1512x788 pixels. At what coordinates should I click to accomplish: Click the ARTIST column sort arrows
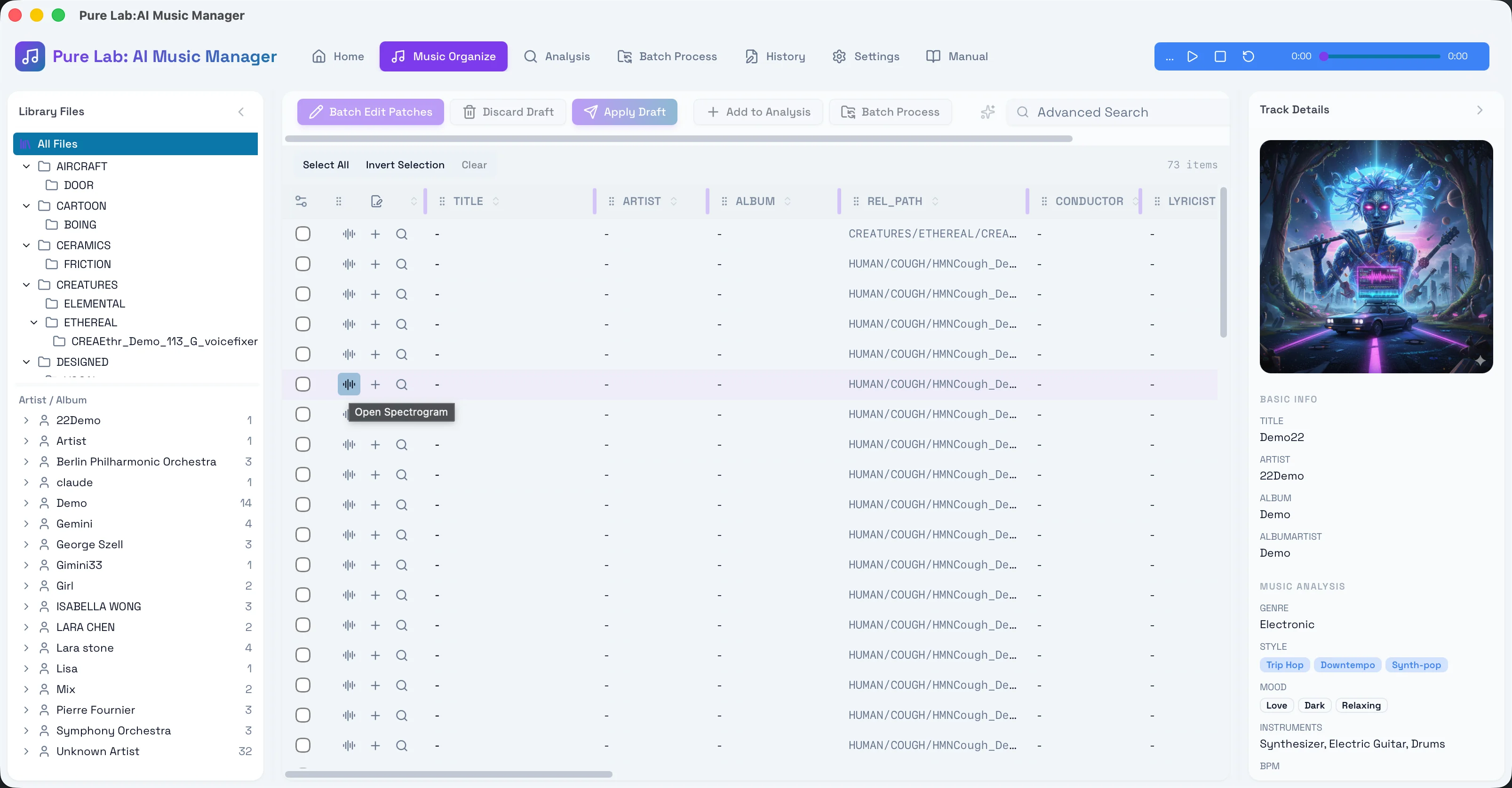click(674, 201)
